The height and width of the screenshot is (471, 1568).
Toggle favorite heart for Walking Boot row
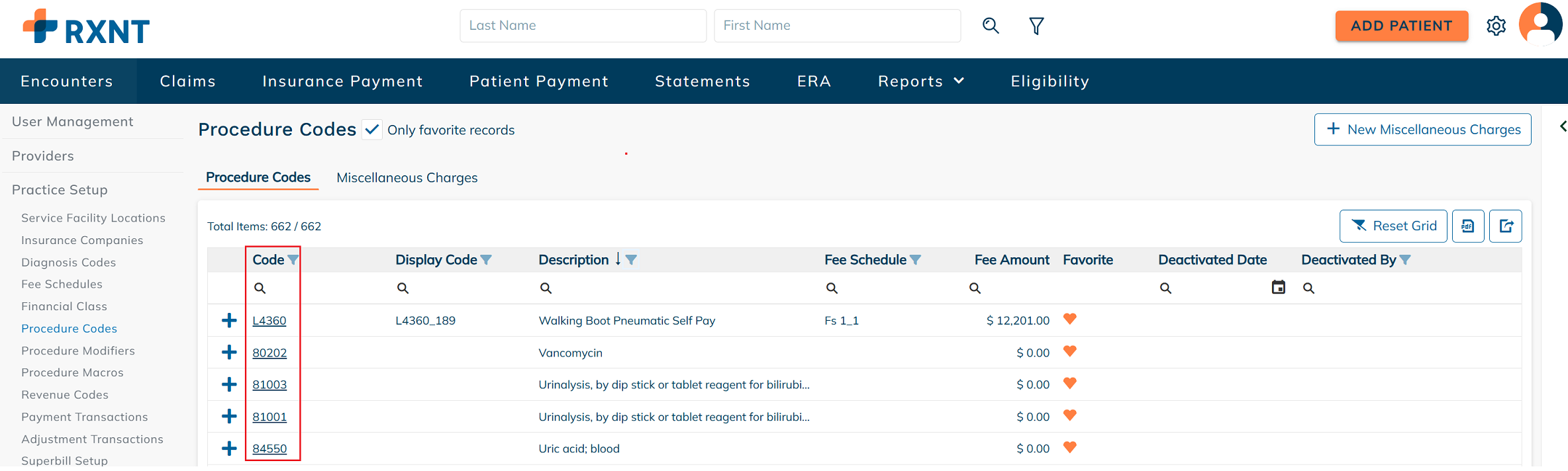(x=1069, y=319)
